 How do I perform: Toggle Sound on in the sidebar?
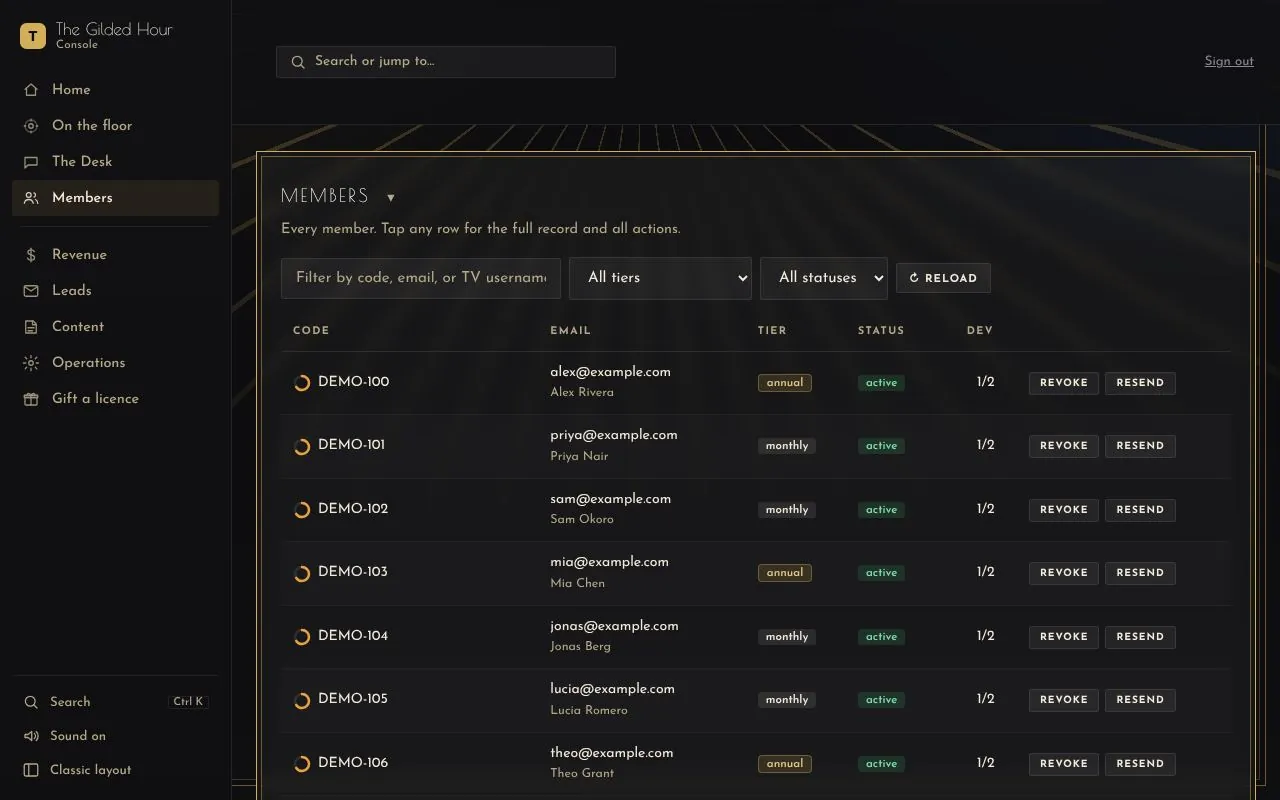pyautogui.click(x=115, y=736)
